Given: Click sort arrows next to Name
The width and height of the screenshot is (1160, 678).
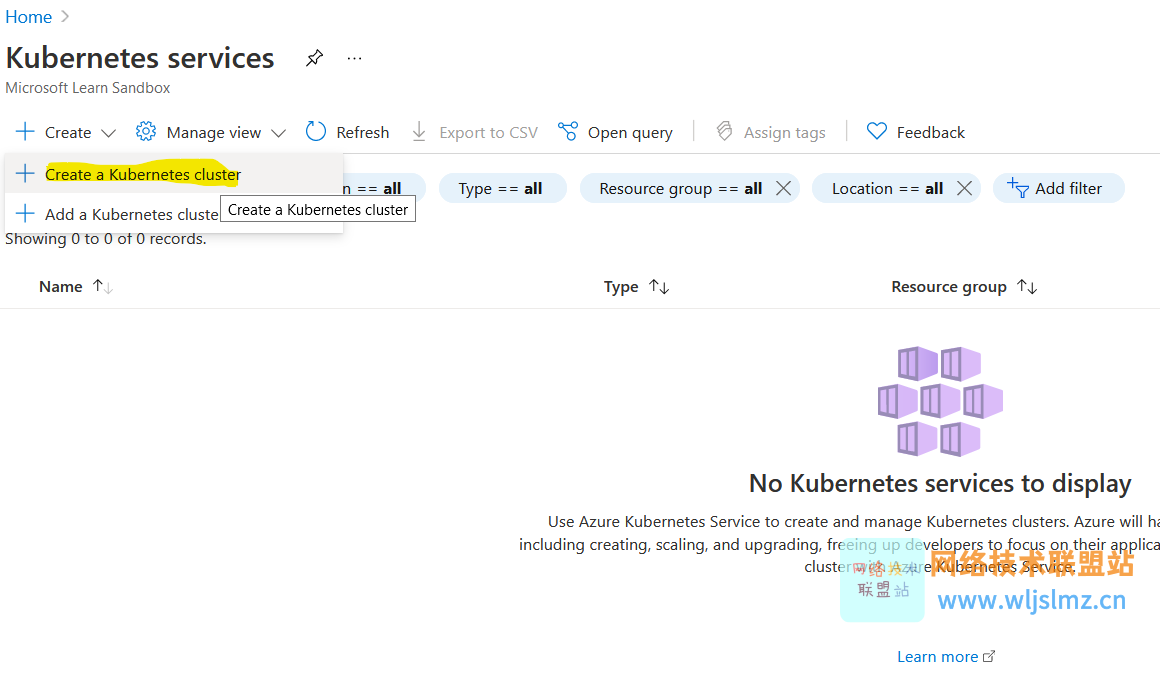Looking at the screenshot, I should tap(103, 286).
